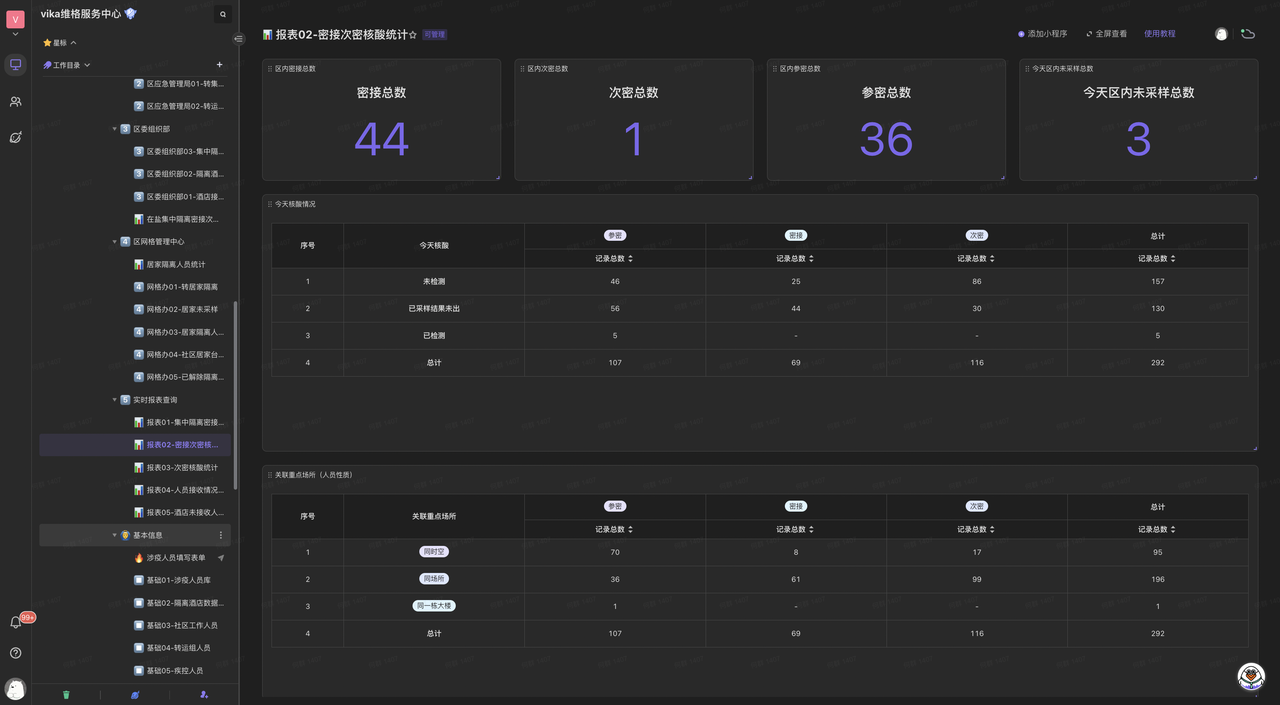Click the plus icon beside 工作目录
This screenshot has width=1280, height=705.
tap(220, 65)
